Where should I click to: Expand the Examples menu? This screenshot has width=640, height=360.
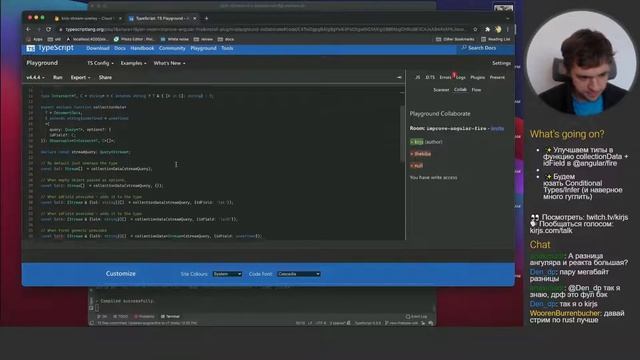(x=133, y=63)
